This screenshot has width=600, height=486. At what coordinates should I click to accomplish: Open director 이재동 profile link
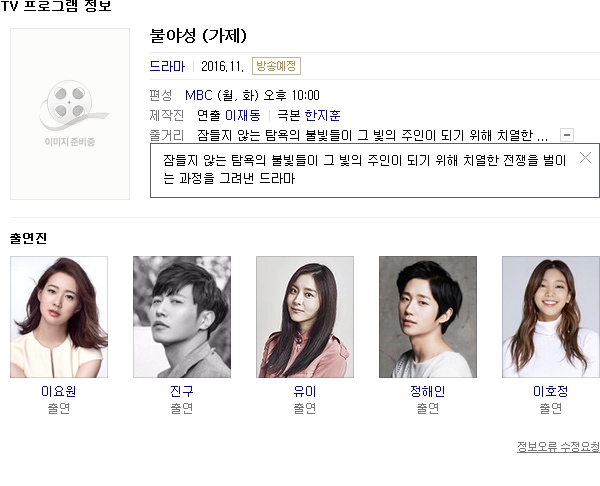pyautogui.click(x=243, y=115)
